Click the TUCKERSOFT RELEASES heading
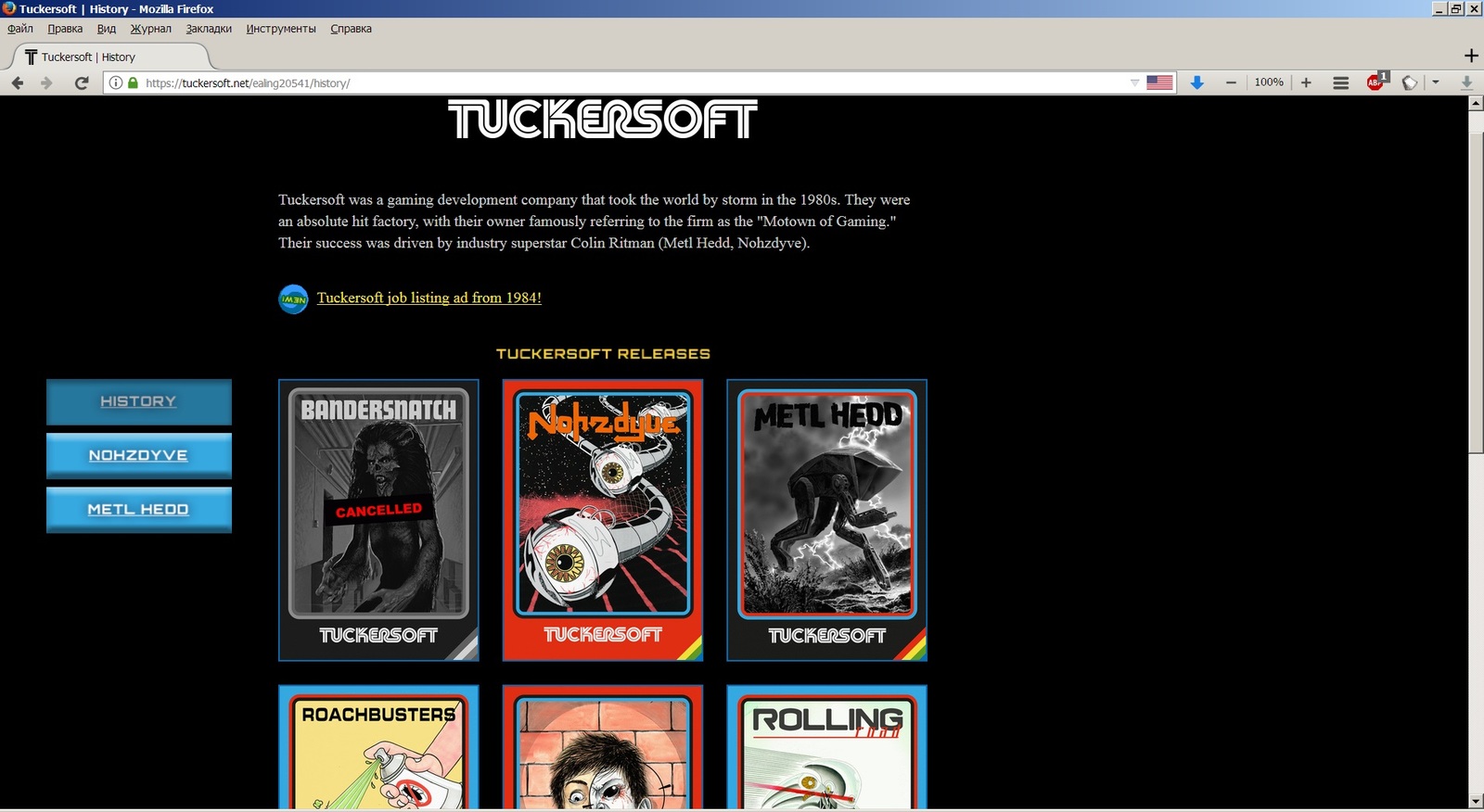 (603, 354)
